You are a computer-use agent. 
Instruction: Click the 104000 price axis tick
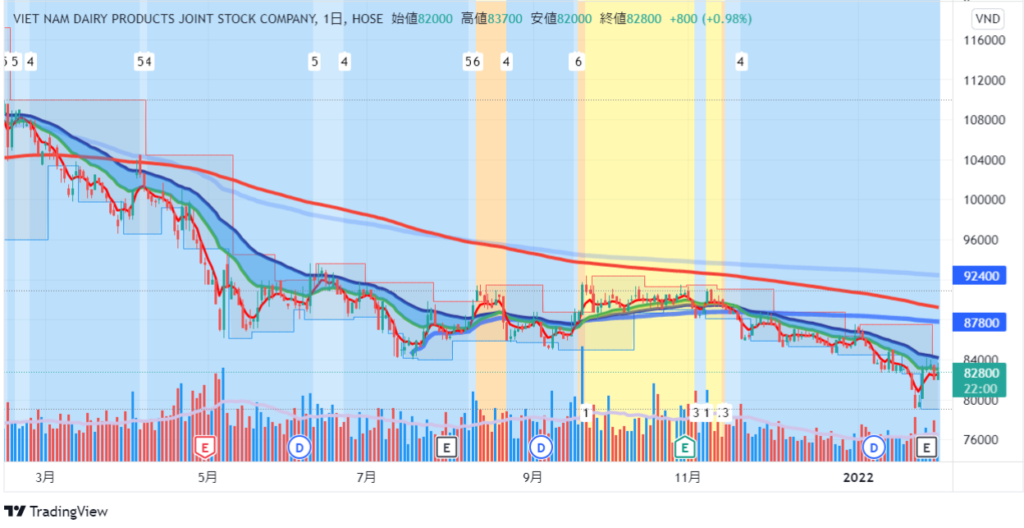(986, 160)
